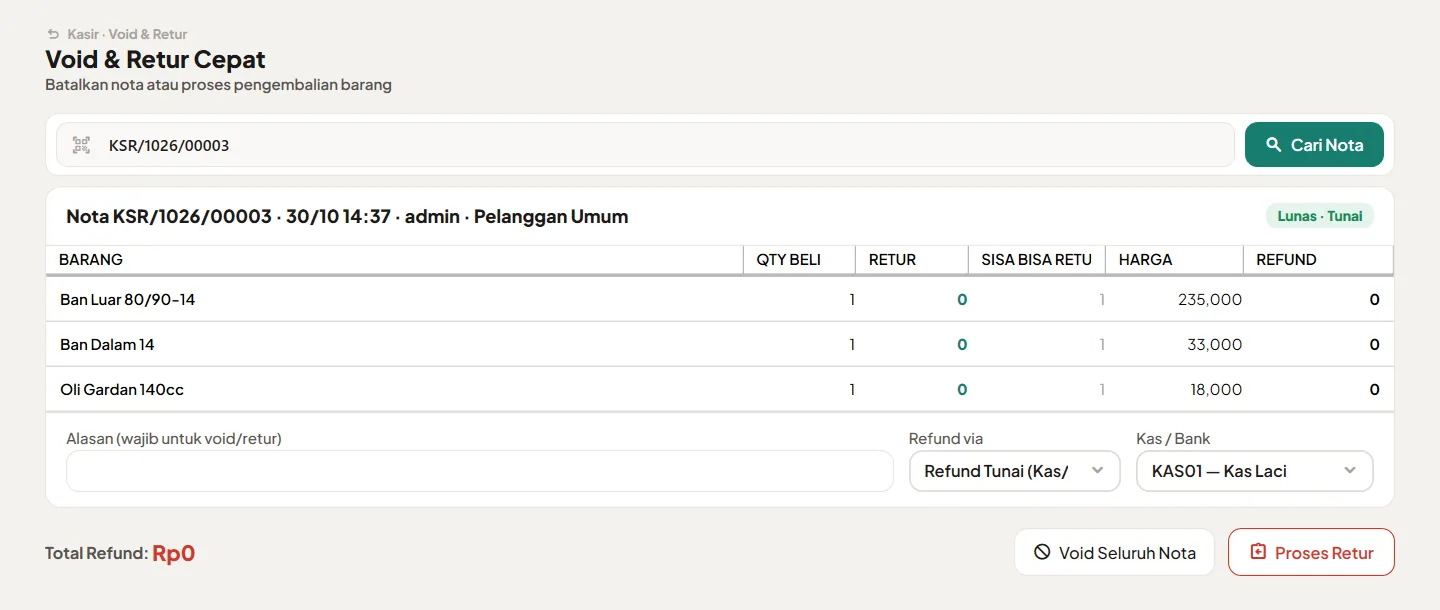Click the SISA BISA RETU column header
Screen dimensions: 1440x610
[1037, 259]
